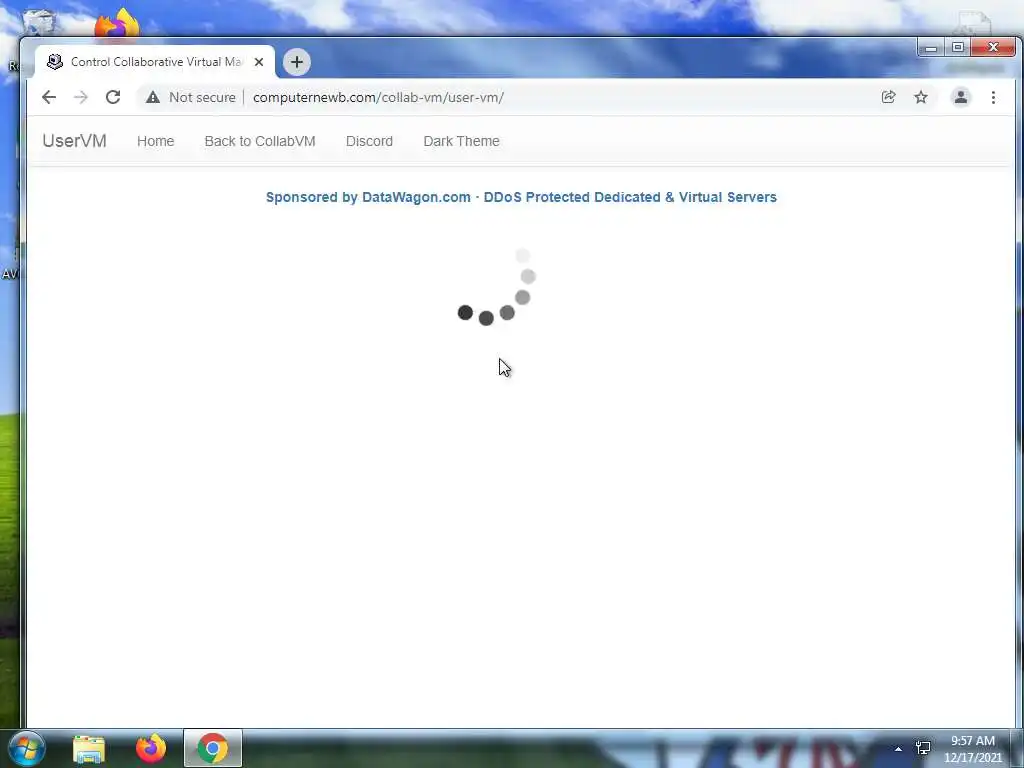The width and height of the screenshot is (1024, 768).
Task: Open the 9:57 AM taskbar clock
Action: pos(973,749)
